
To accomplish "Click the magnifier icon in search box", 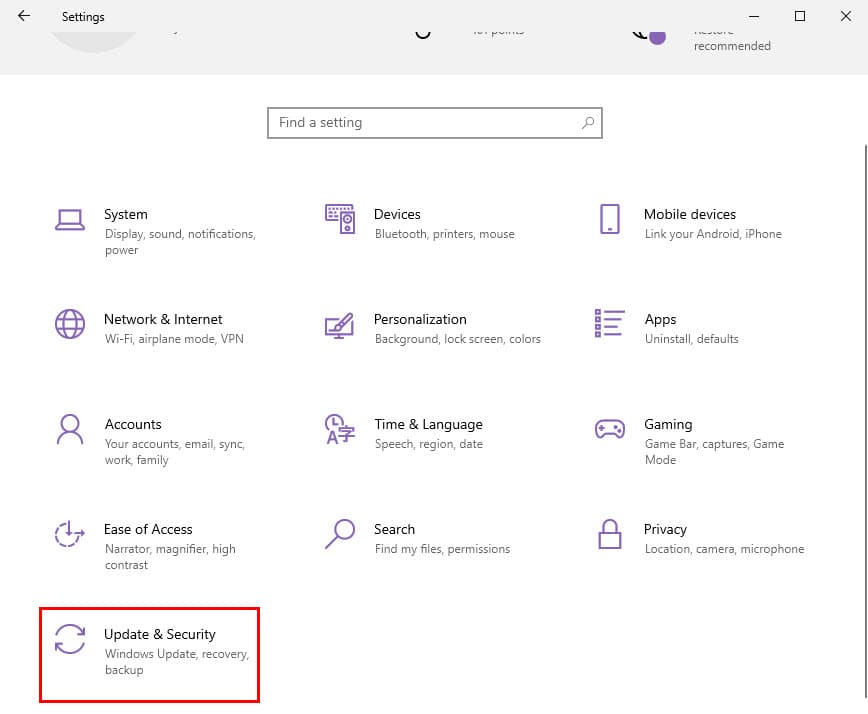I will tap(588, 122).
